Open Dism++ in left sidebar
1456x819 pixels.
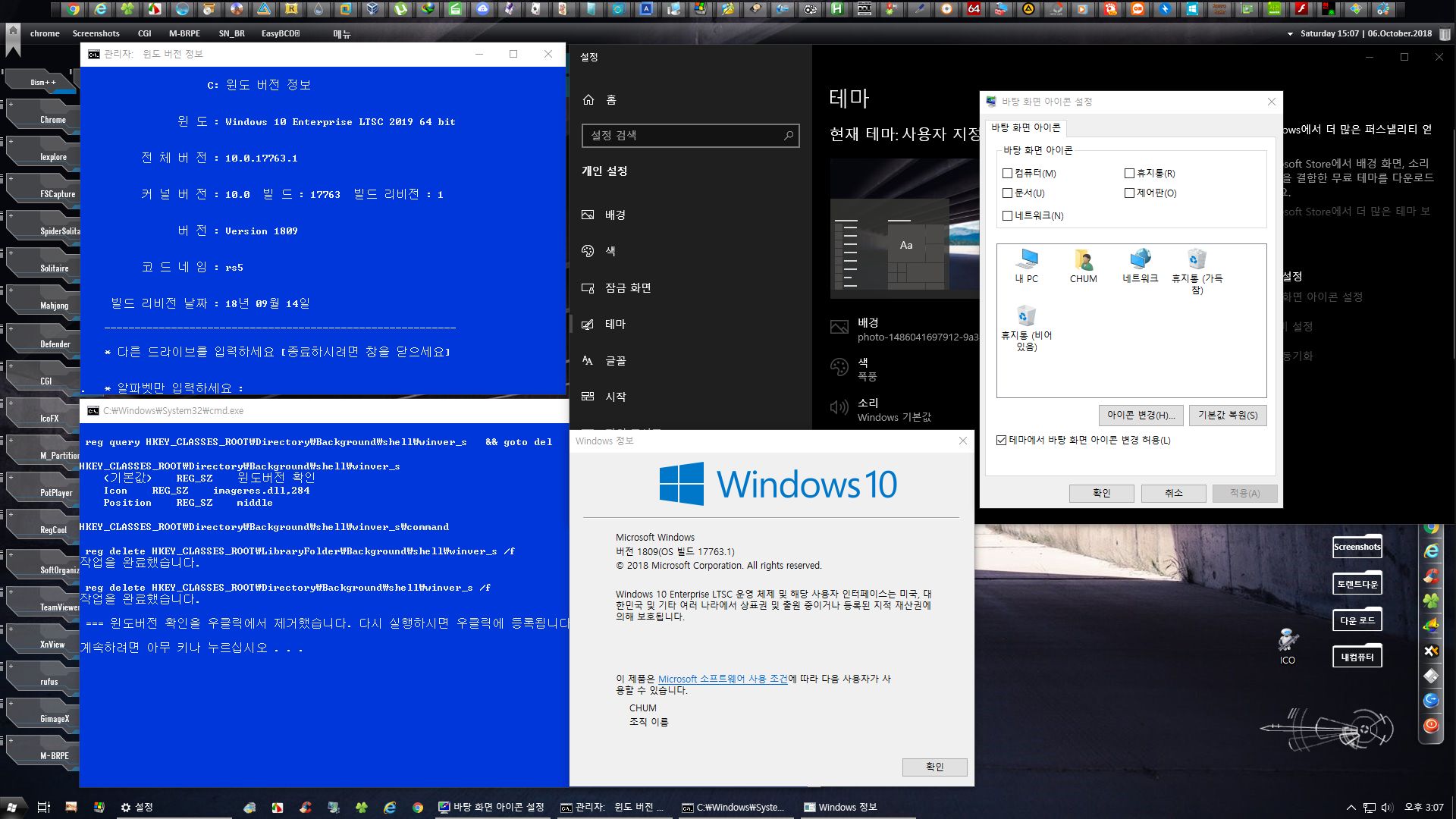pyautogui.click(x=42, y=82)
